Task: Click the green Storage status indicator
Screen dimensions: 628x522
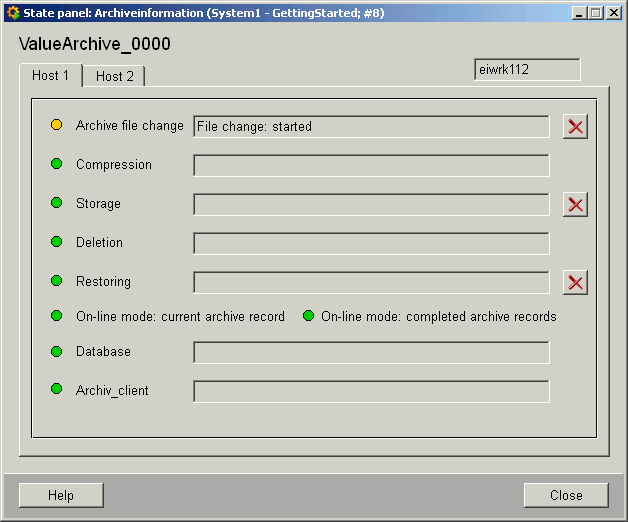Action: pyautogui.click(x=57, y=203)
